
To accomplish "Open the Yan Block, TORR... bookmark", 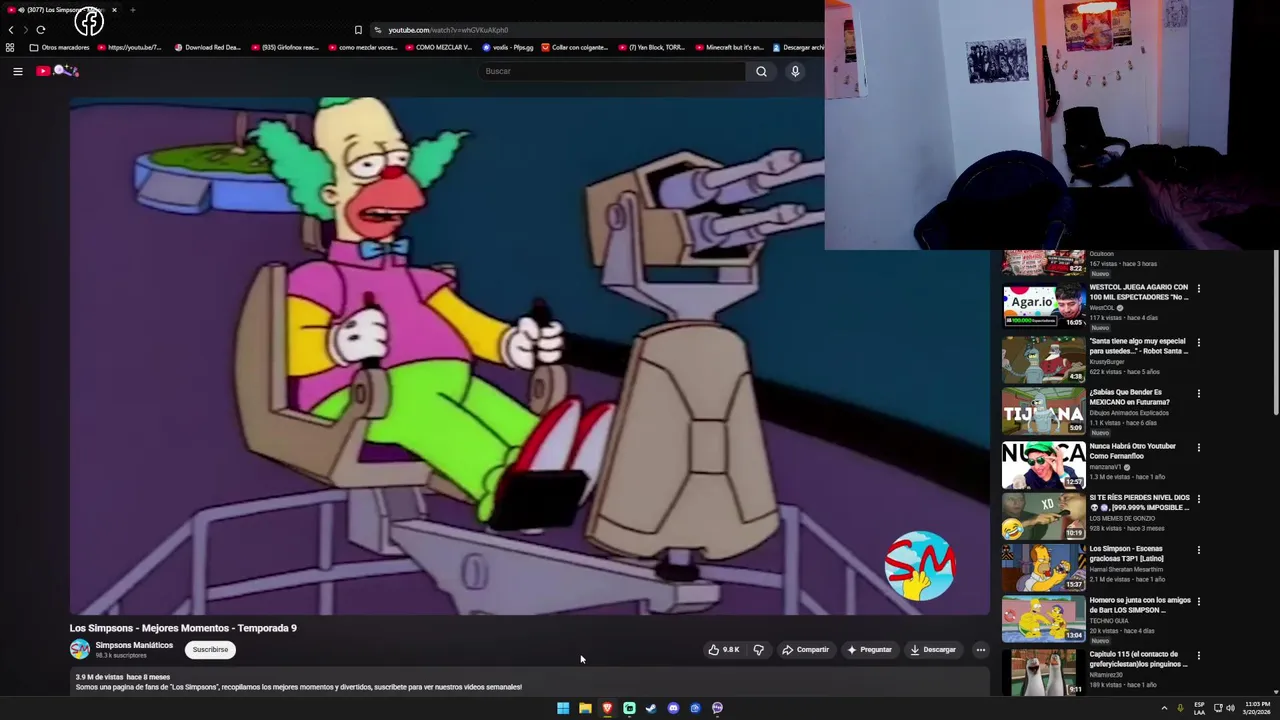I will (652, 47).
